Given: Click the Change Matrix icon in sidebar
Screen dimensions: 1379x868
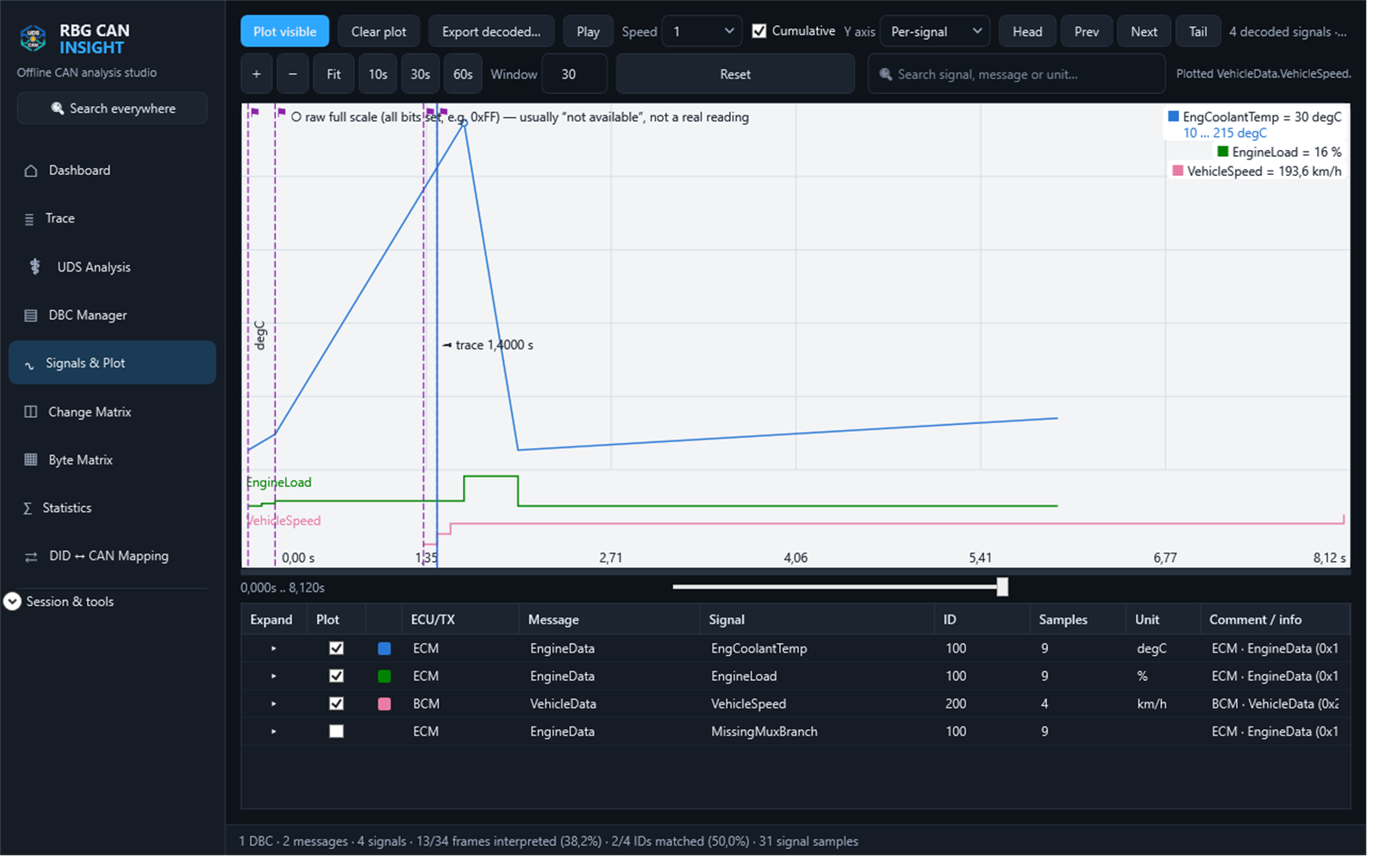Looking at the screenshot, I should (31, 412).
